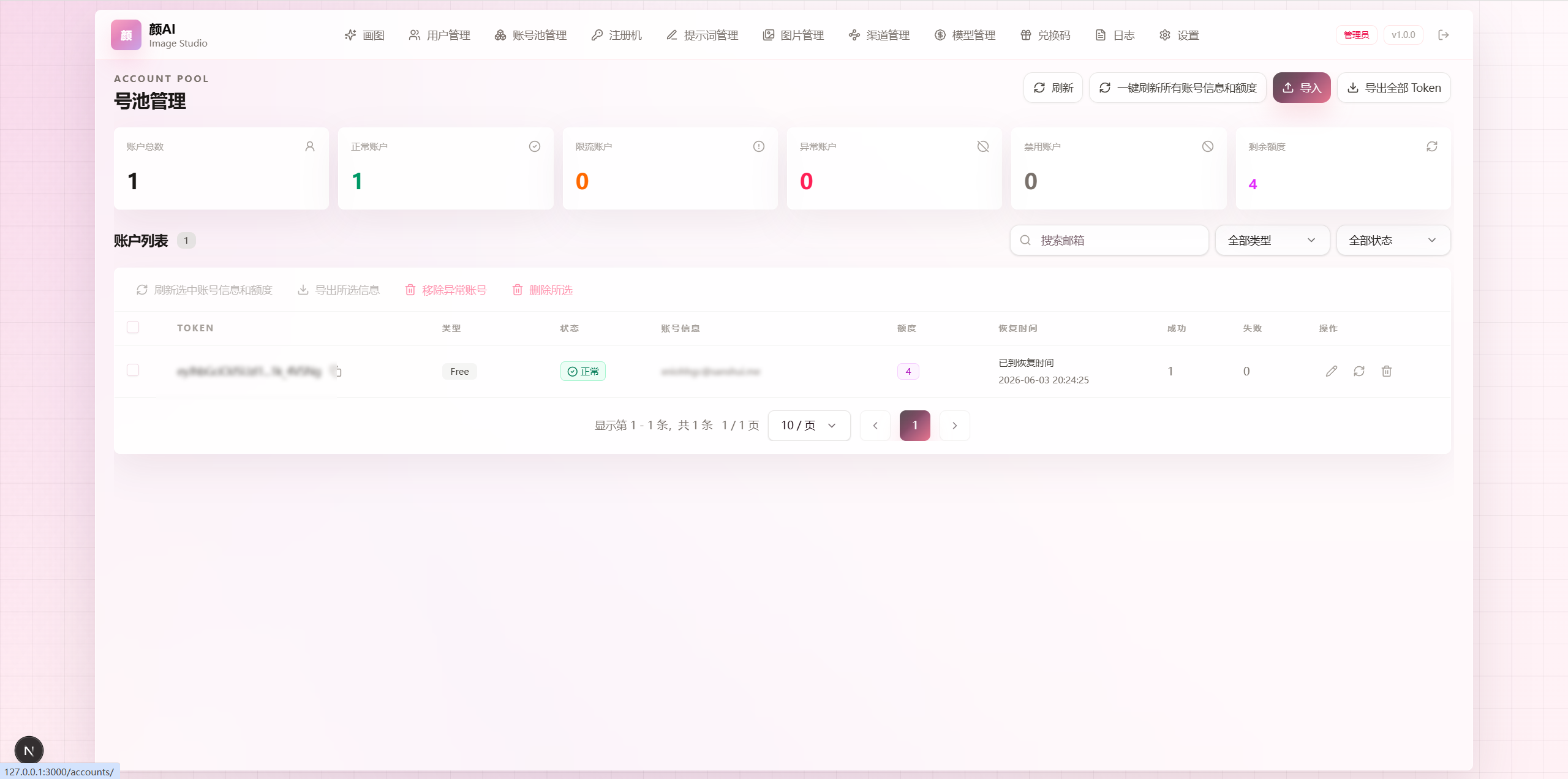Click 导出全部 Token button
Image resolution: width=1568 pixels, height=779 pixels.
tap(1393, 88)
